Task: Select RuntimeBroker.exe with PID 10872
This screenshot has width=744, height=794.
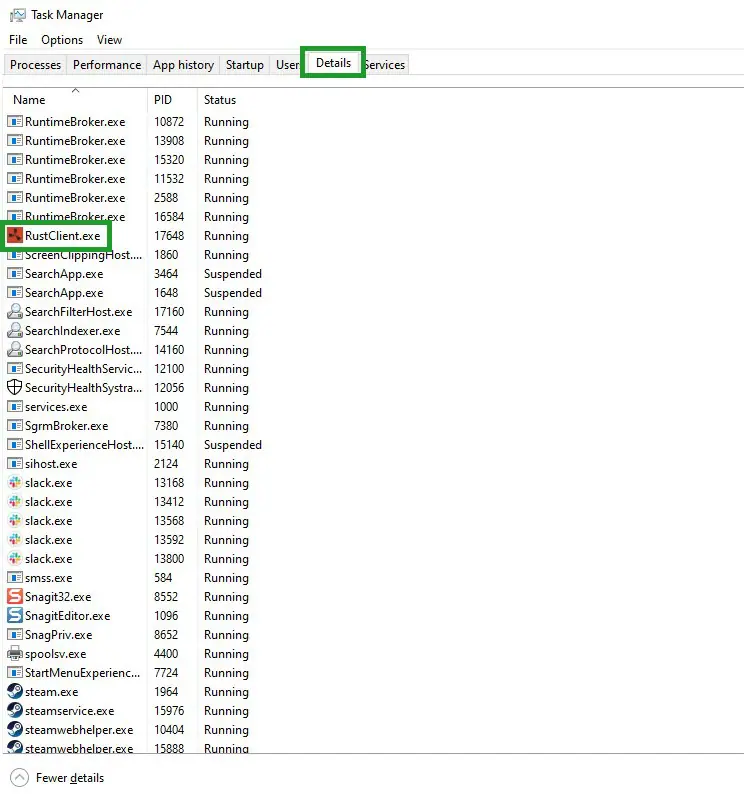Action: [75, 122]
